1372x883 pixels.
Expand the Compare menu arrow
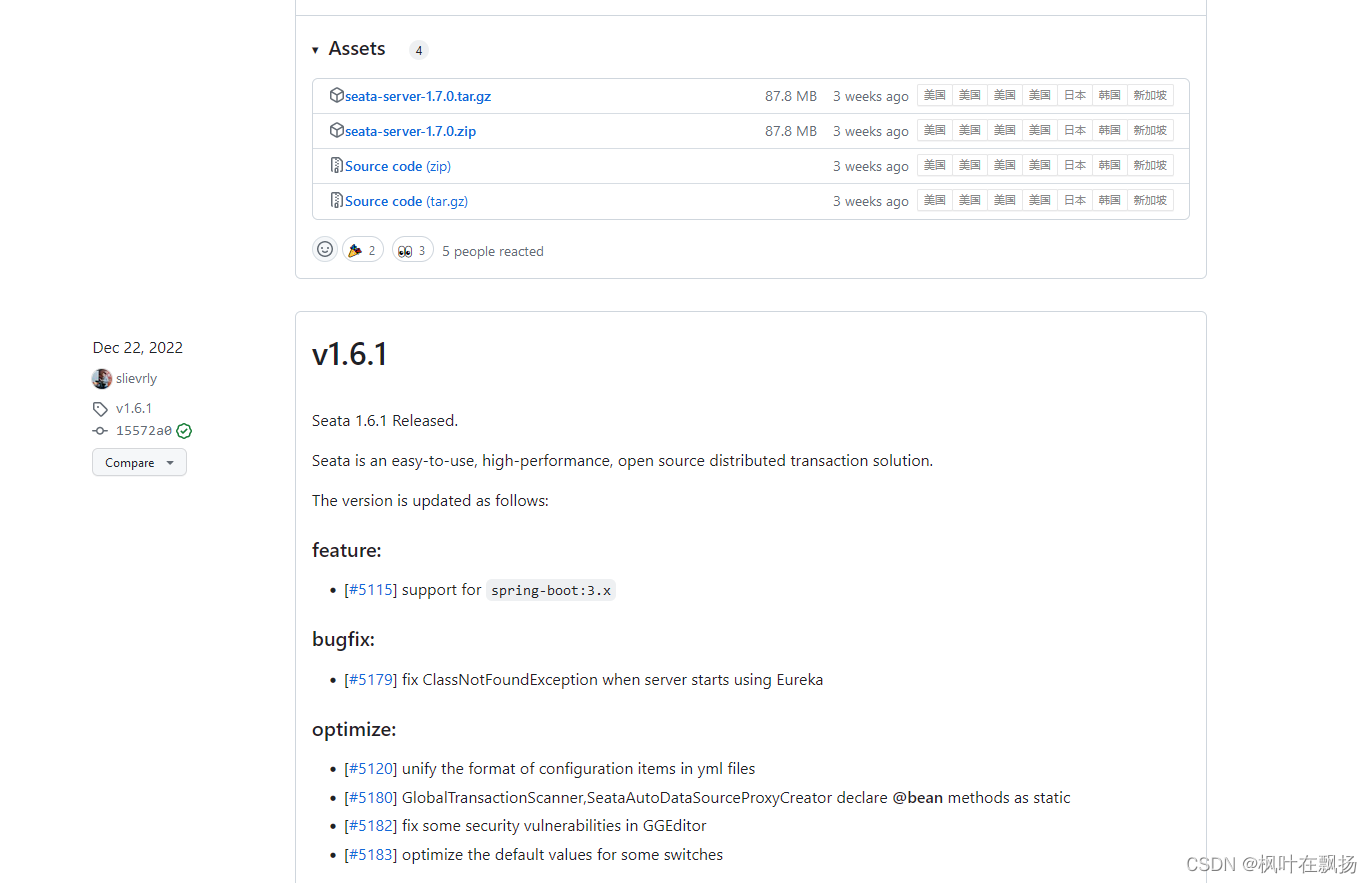click(170, 462)
